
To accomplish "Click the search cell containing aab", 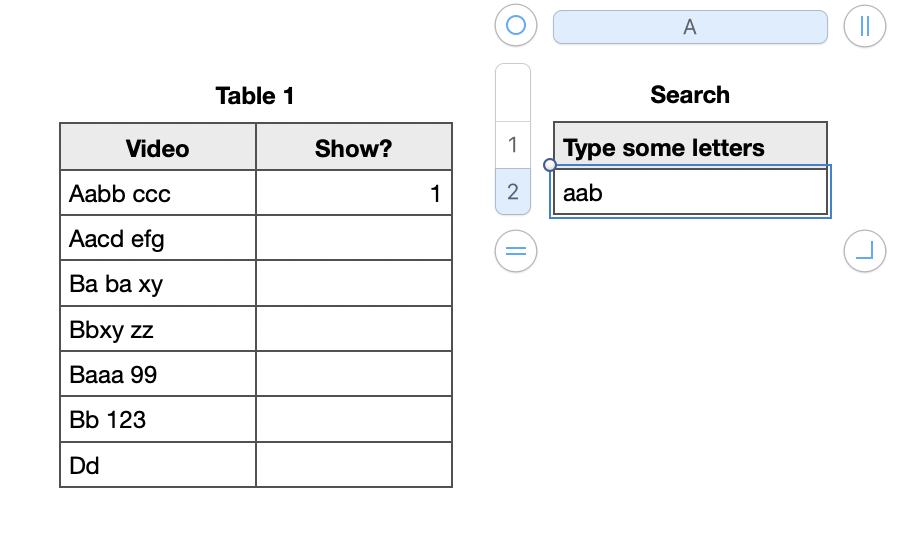I will (690, 192).
